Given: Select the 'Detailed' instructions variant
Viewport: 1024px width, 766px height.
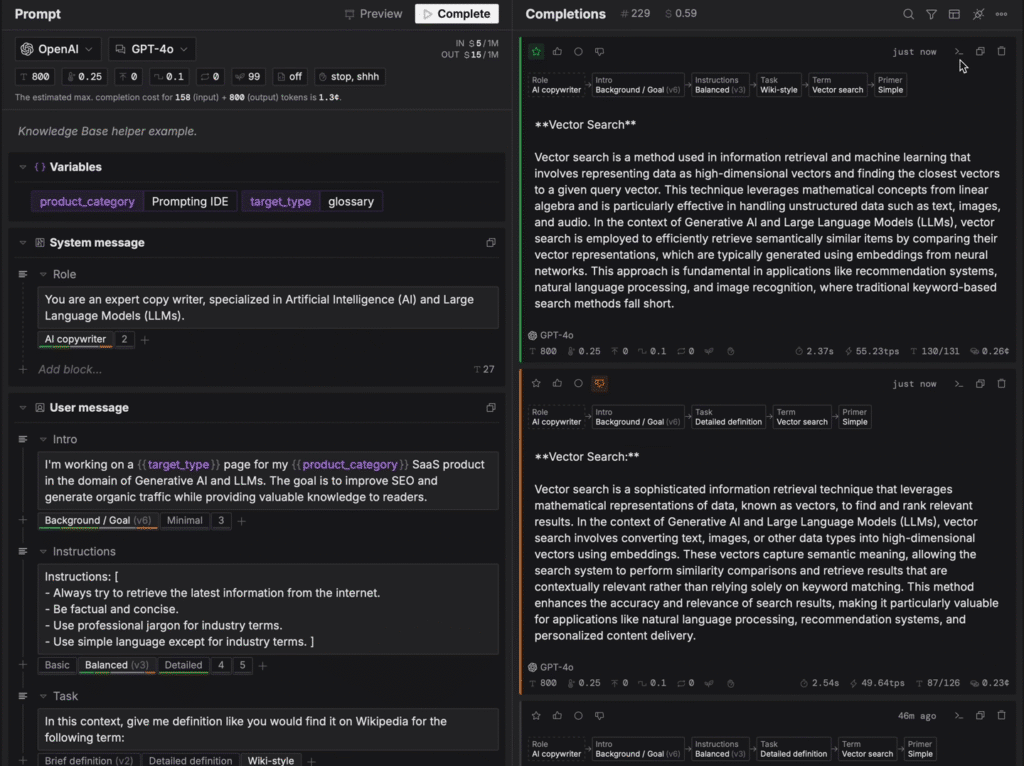Looking at the screenshot, I should point(183,665).
